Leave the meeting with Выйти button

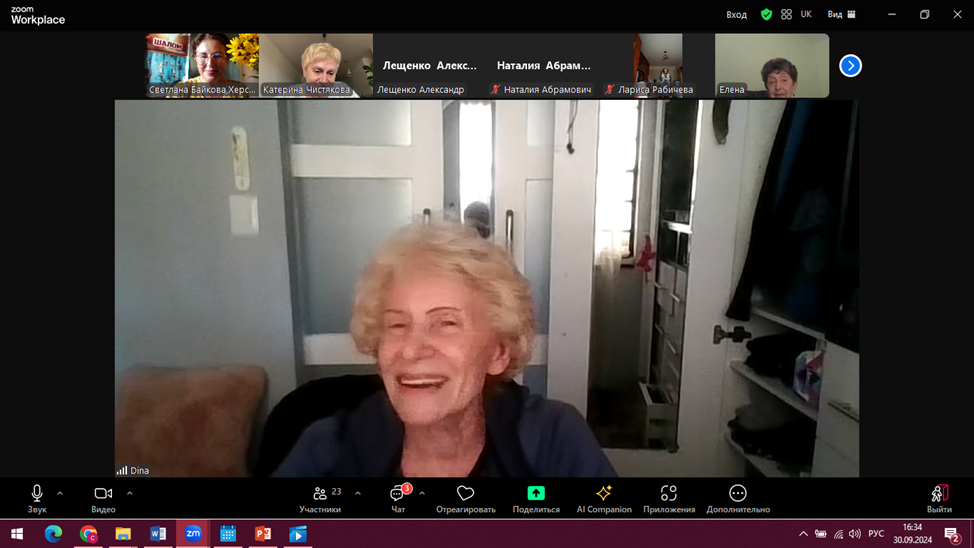939,496
